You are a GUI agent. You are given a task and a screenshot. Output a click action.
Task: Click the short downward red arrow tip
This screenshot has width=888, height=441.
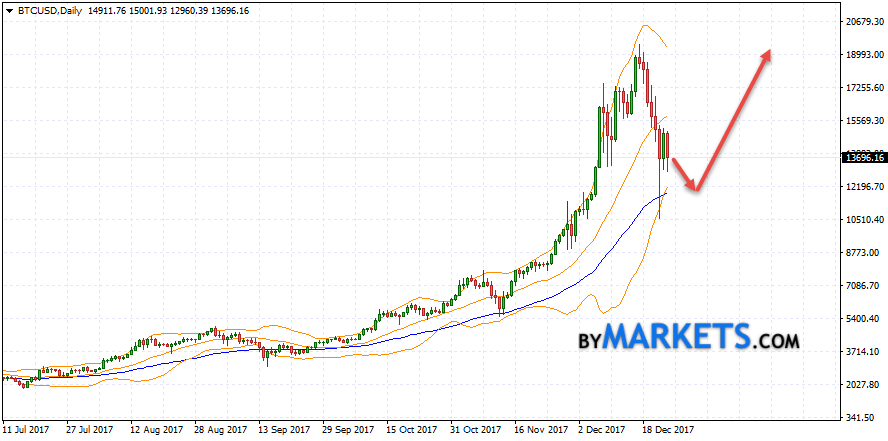[694, 188]
